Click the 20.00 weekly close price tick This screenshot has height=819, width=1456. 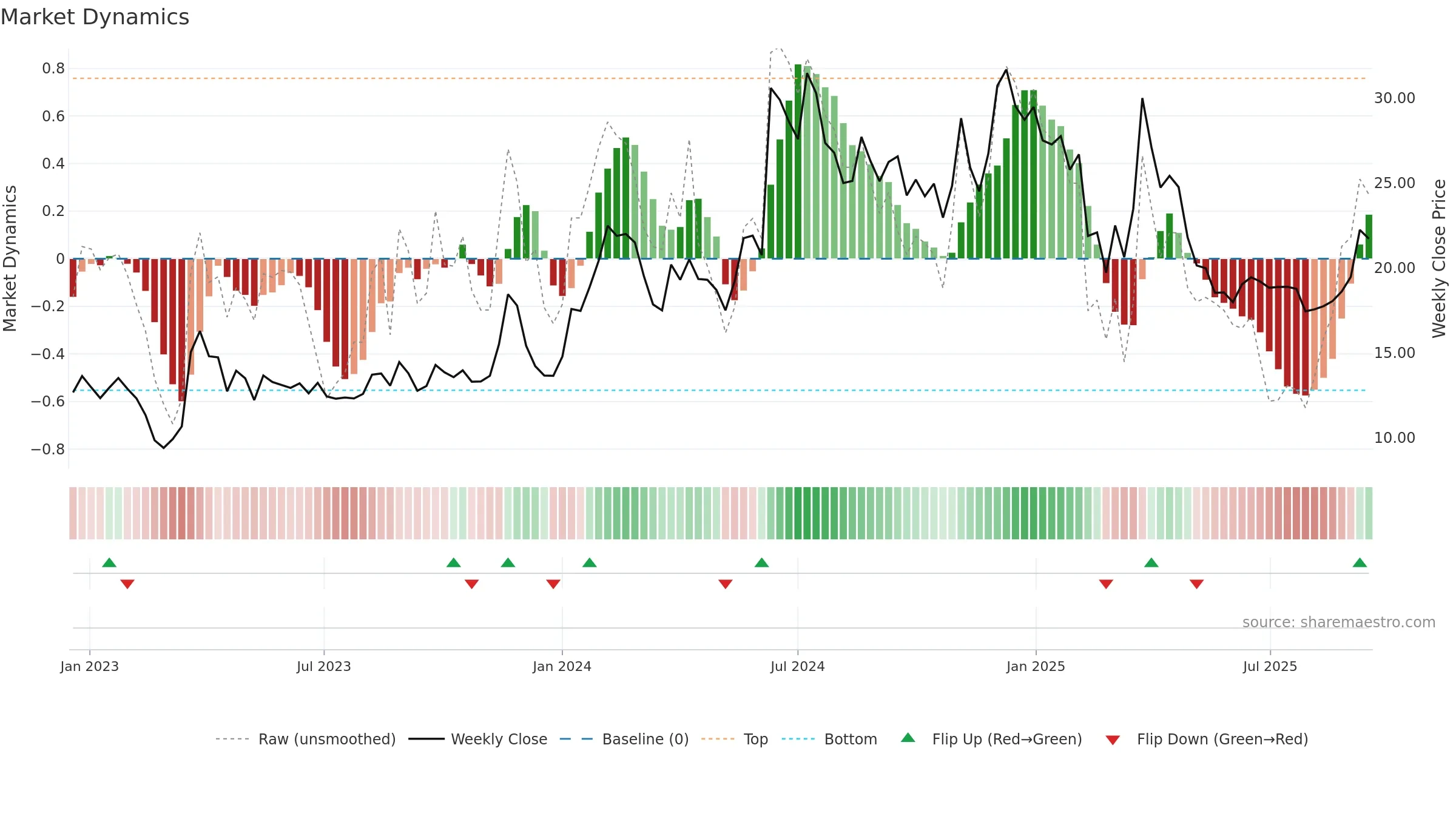pos(1394,268)
